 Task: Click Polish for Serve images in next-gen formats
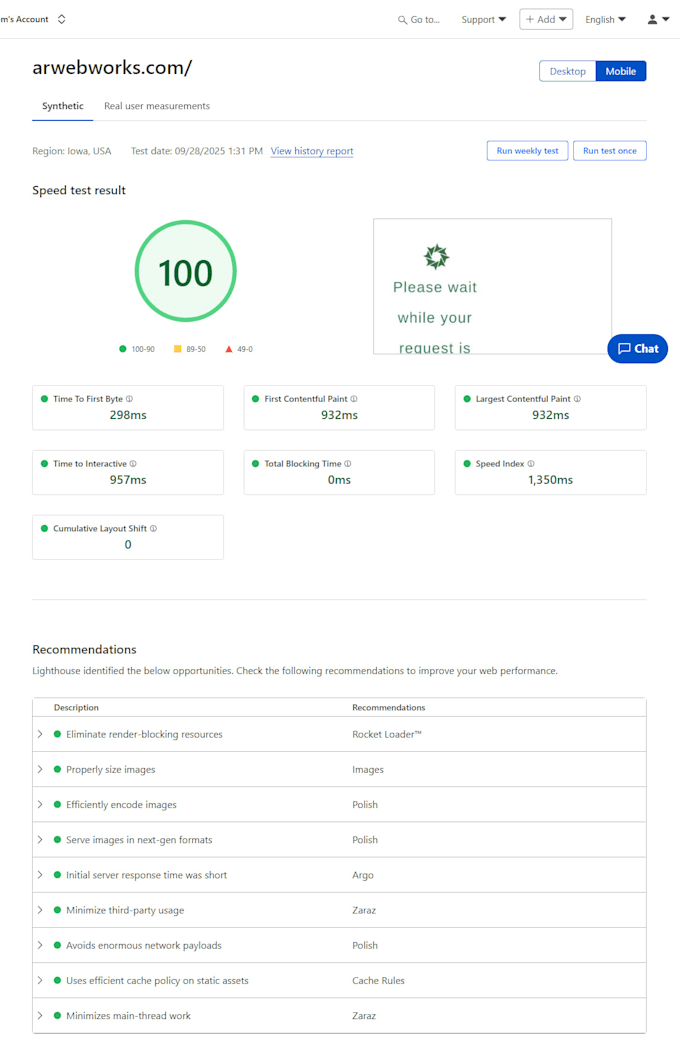point(365,840)
